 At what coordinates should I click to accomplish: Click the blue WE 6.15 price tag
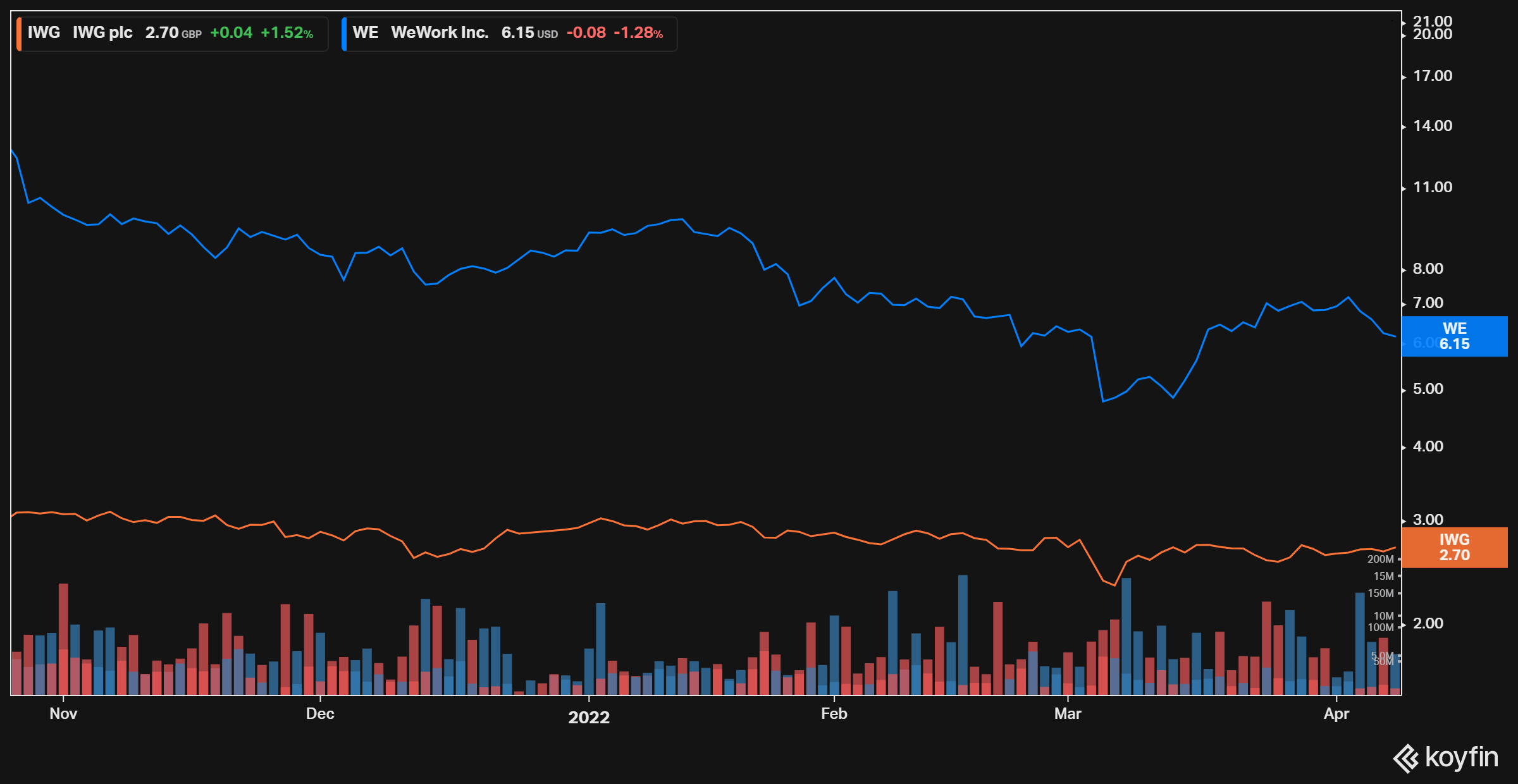(1454, 336)
